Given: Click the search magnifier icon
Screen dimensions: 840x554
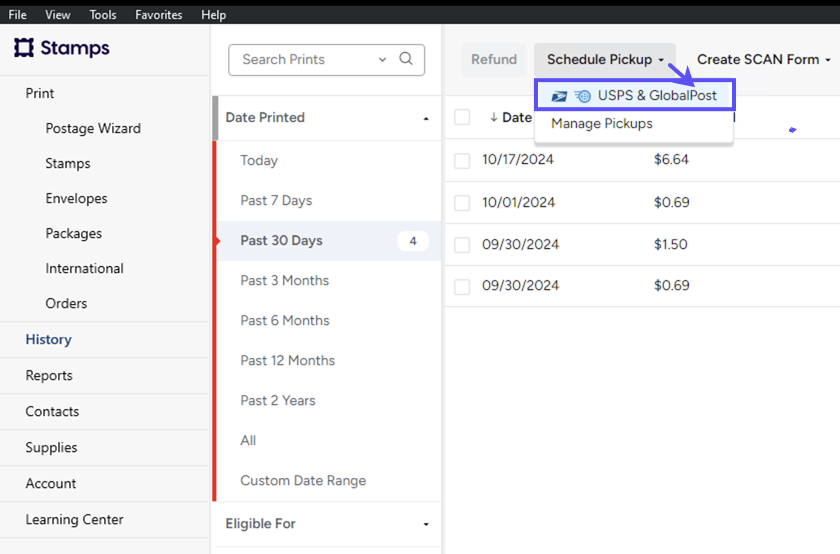Looking at the screenshot, I should tap(406, 59).
